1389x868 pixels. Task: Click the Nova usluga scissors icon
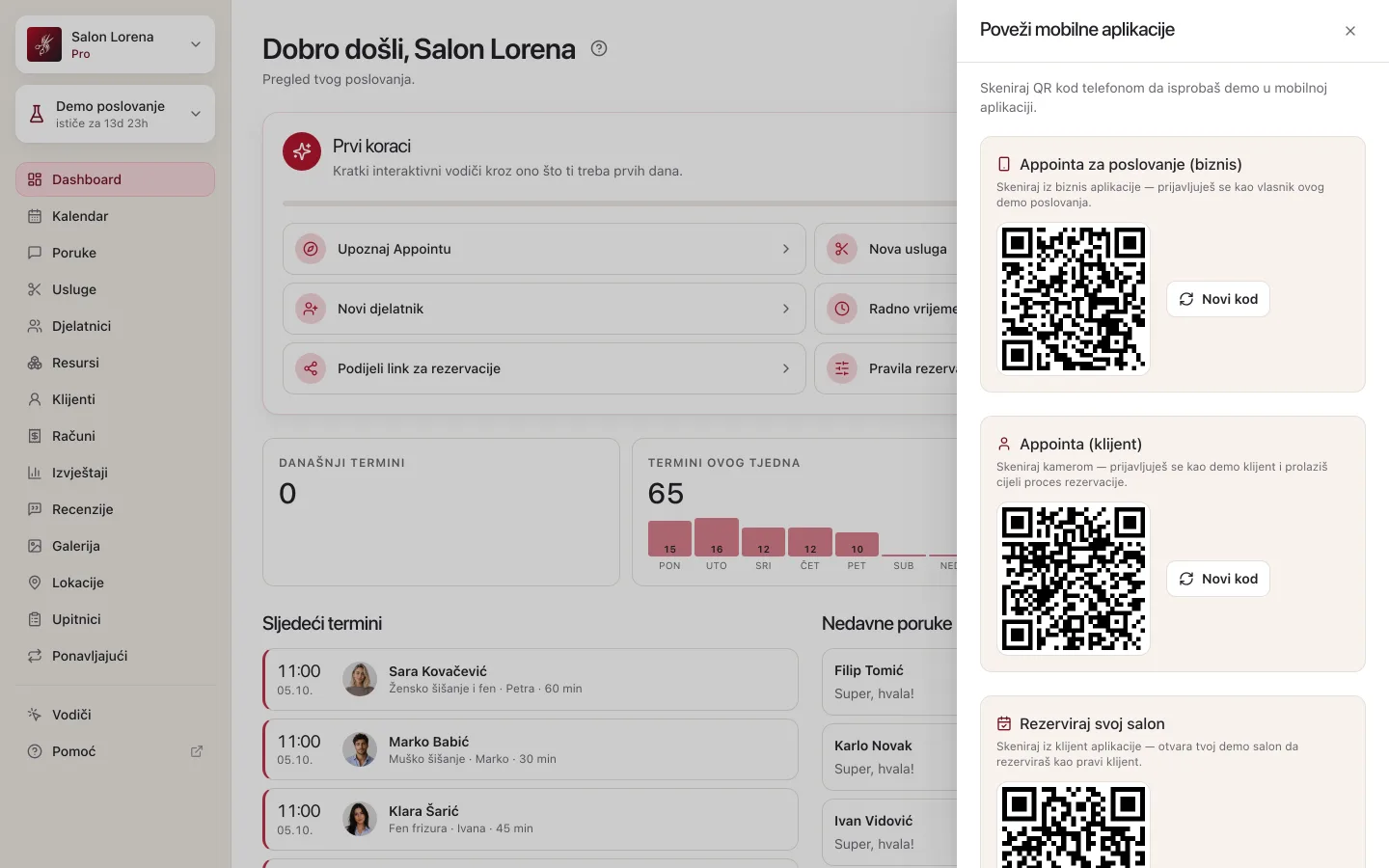click(x=842, y=249)
